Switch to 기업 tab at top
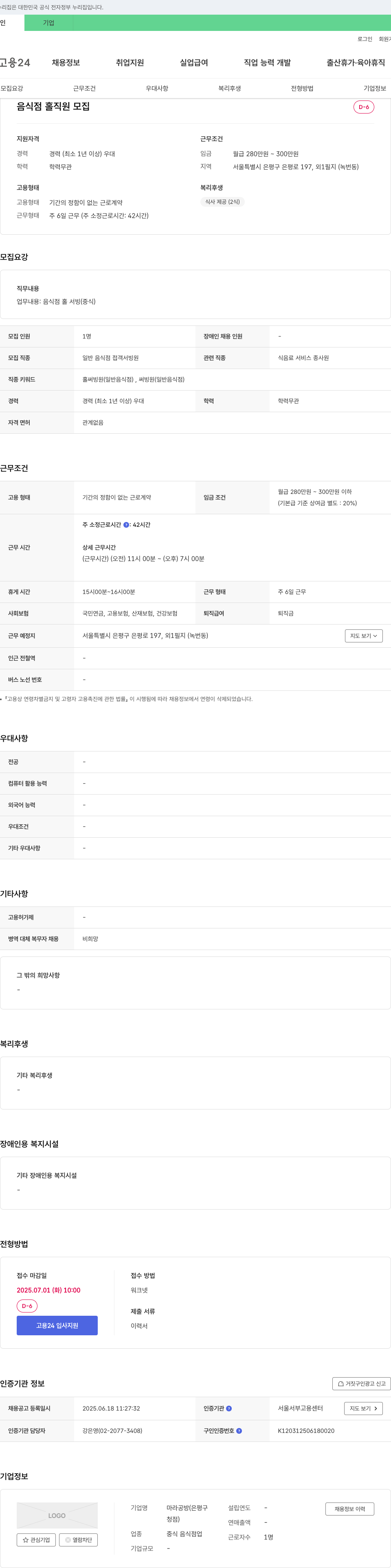Screen dimensions: 391x1568 click(49, 22)
